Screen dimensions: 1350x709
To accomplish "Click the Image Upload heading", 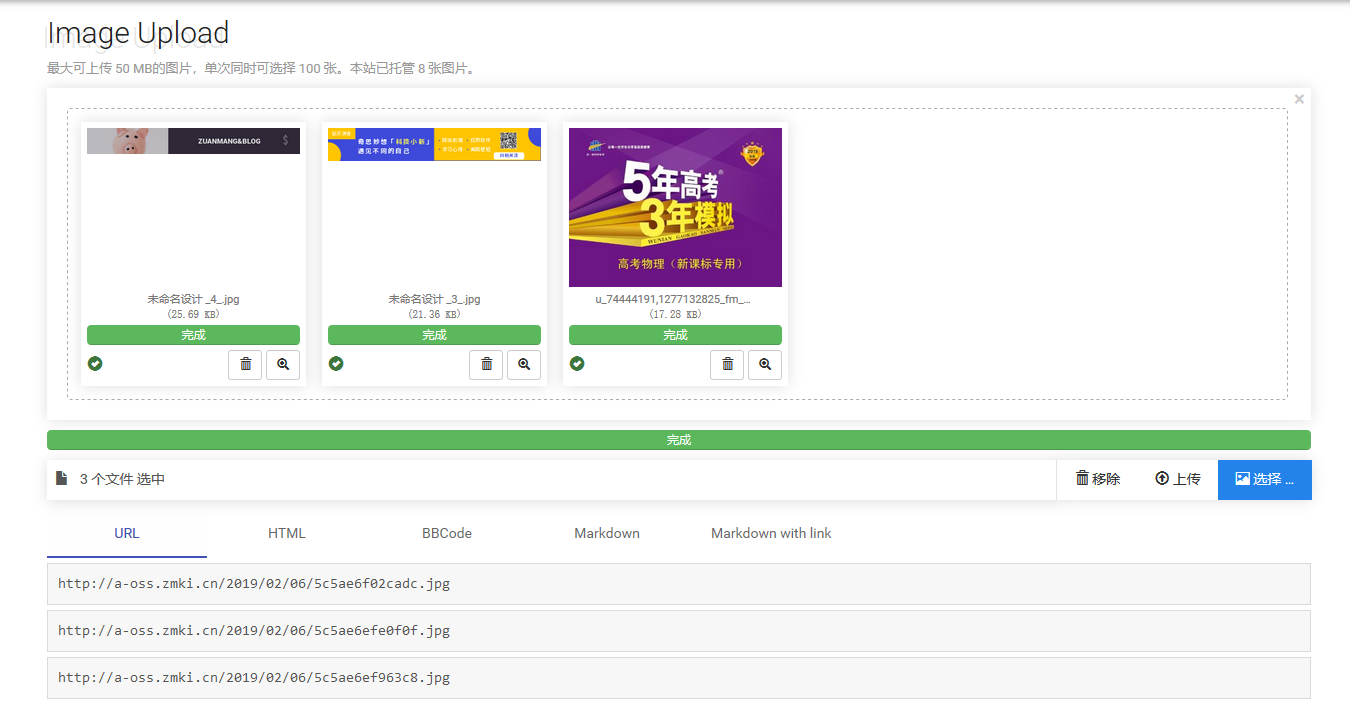I will pyautogui.click(x=138, y=33).
